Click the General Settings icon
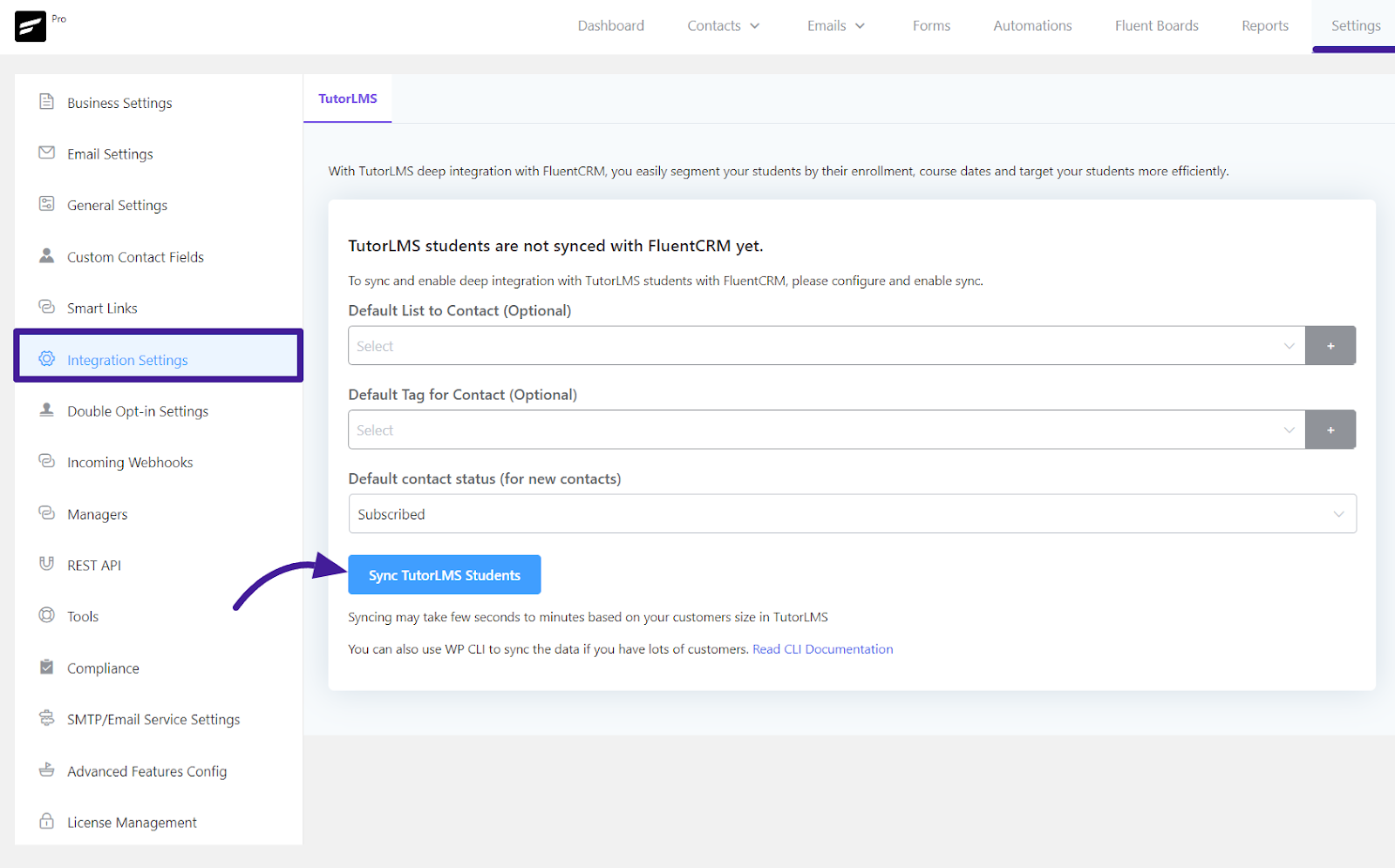Viewport: 1395px width, 868px height. [x=47, y=204]
